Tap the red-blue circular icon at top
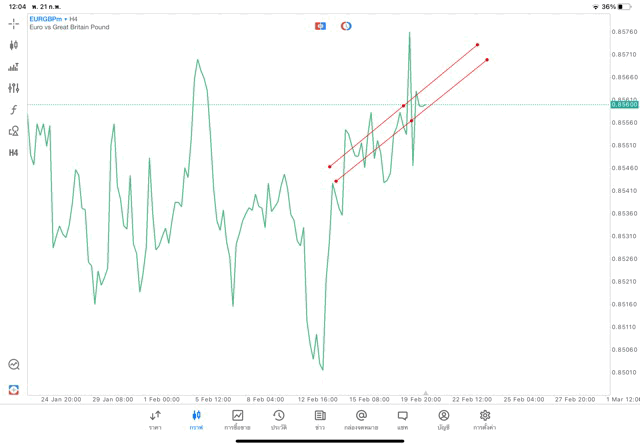Screen dimensions: 640x447 click(x=346, y=26)
